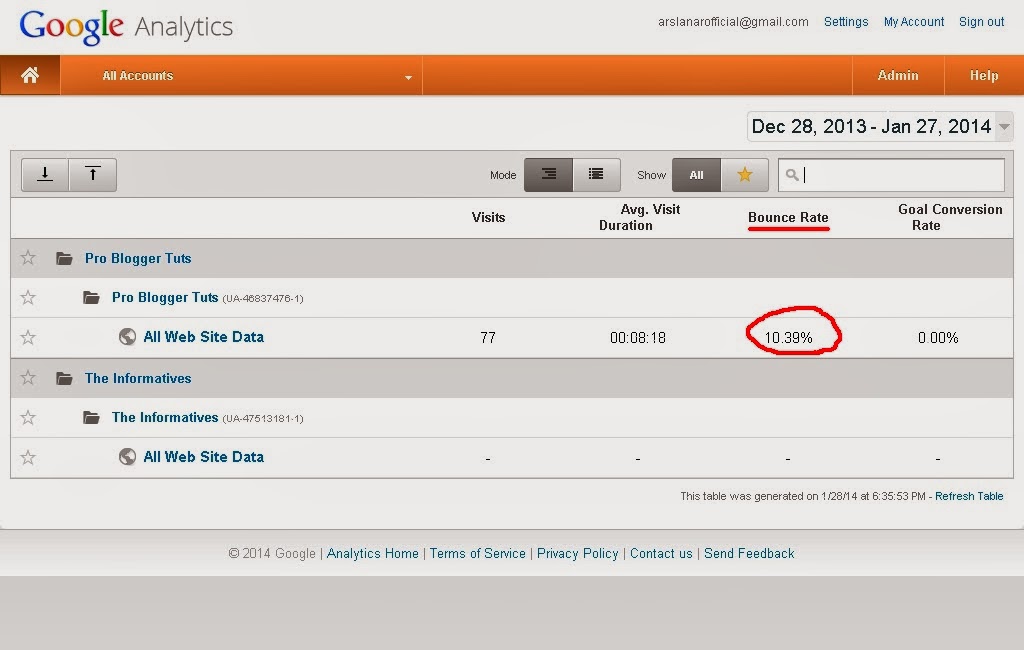Star The Informatives account

point(27,378)
